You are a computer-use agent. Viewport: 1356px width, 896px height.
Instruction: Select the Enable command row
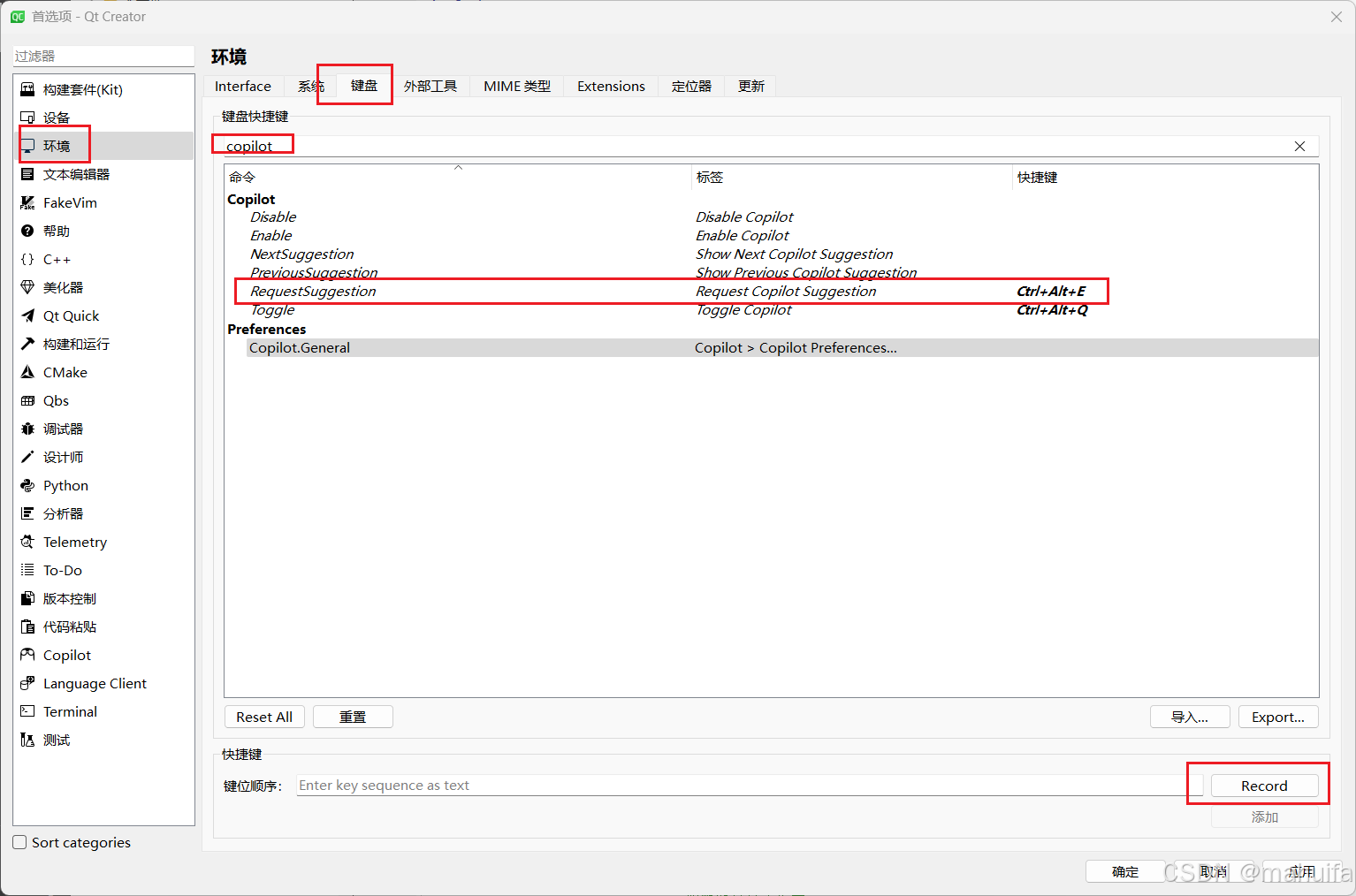pos(771,235)
